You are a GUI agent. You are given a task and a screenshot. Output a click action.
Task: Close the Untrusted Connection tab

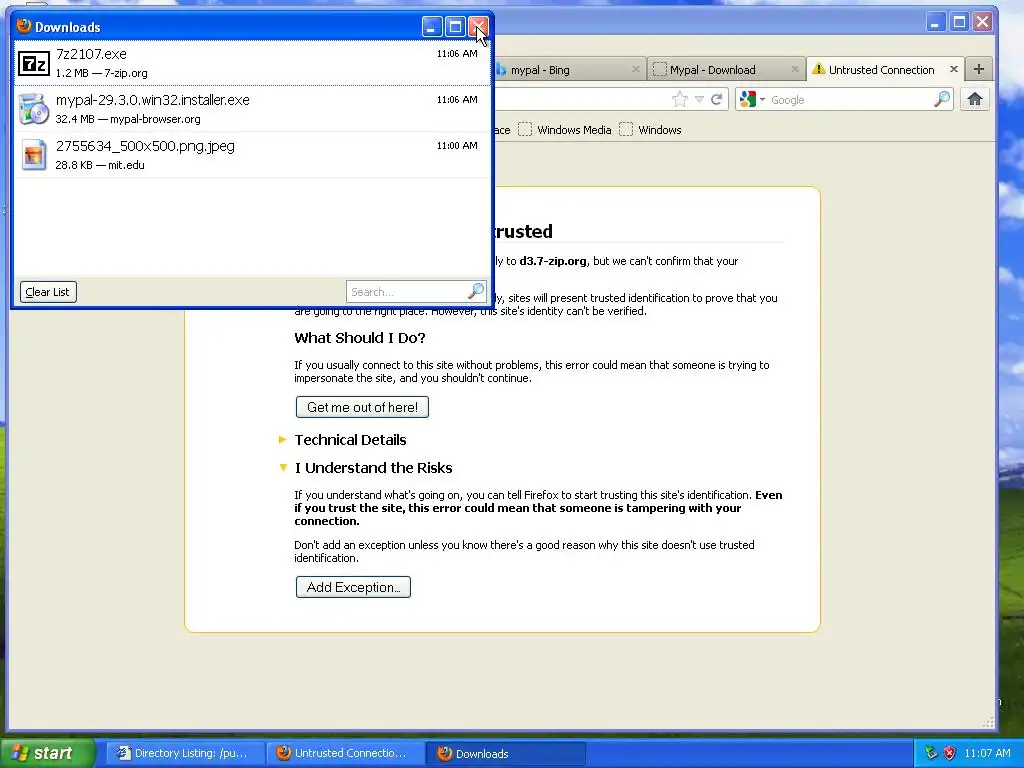(953, 69)
